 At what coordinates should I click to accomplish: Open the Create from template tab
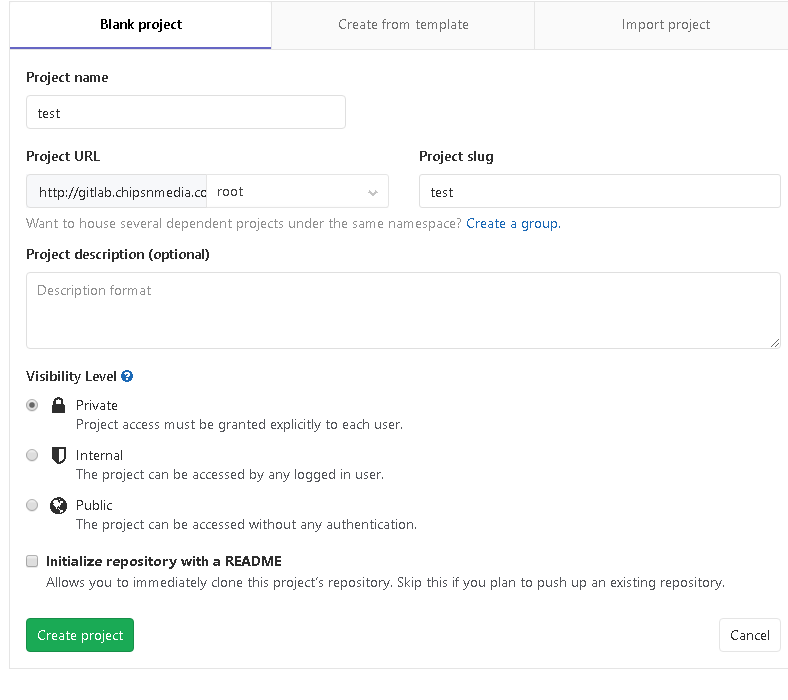point(403,24)
